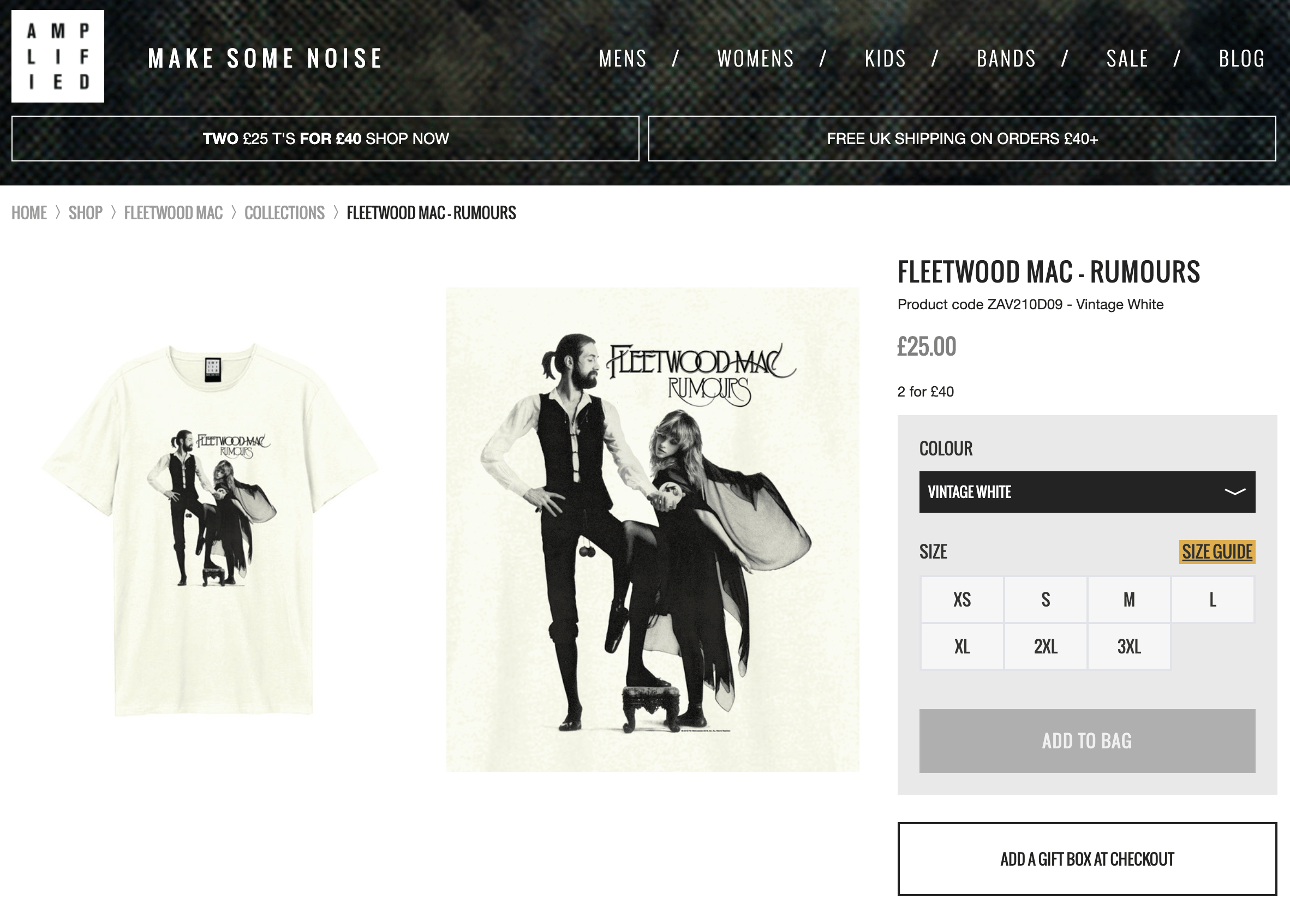Visit the Blog page
1290x924 pixels.
[x=1241, y=58]
